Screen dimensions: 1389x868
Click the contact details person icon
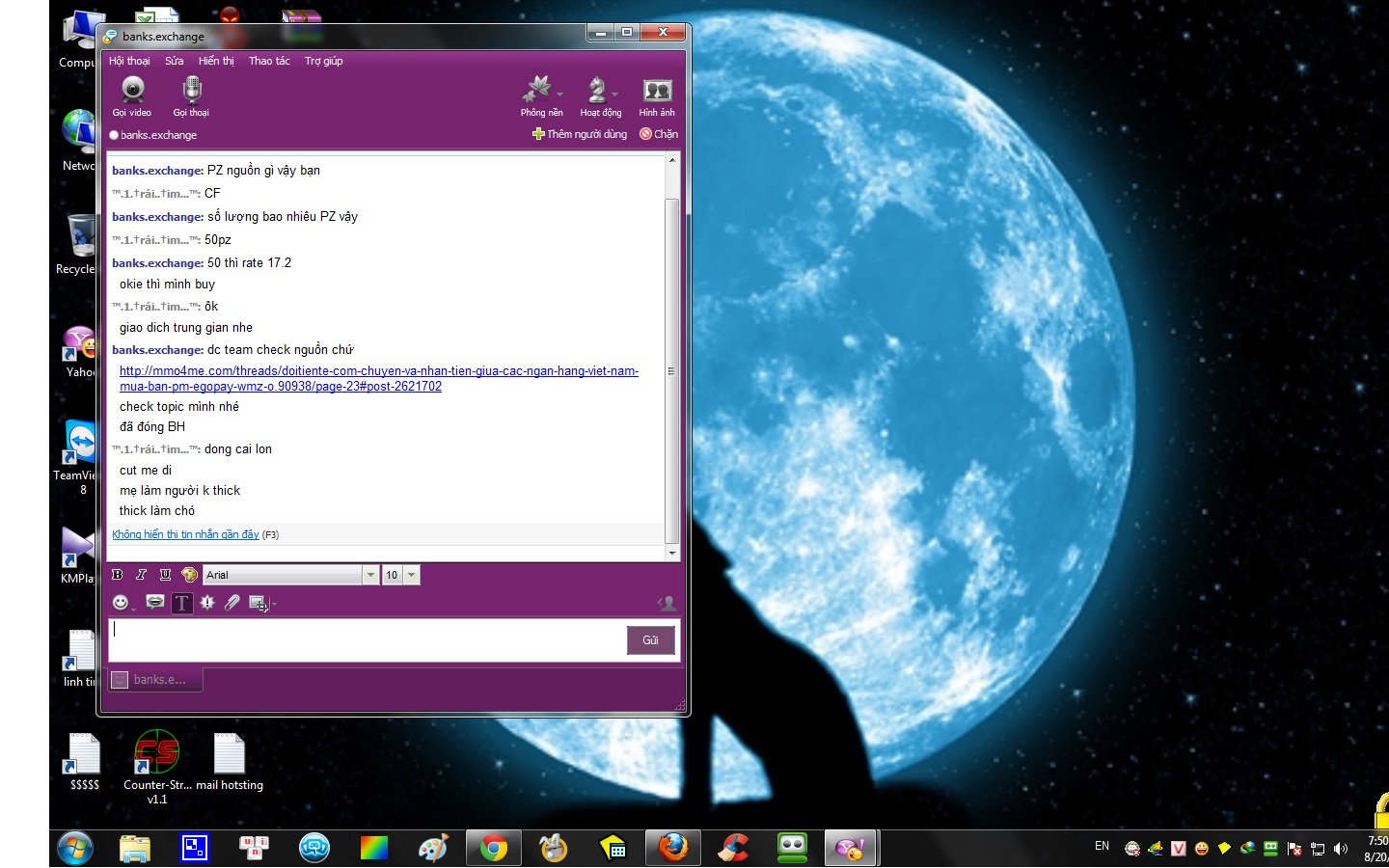click(667, 603)
